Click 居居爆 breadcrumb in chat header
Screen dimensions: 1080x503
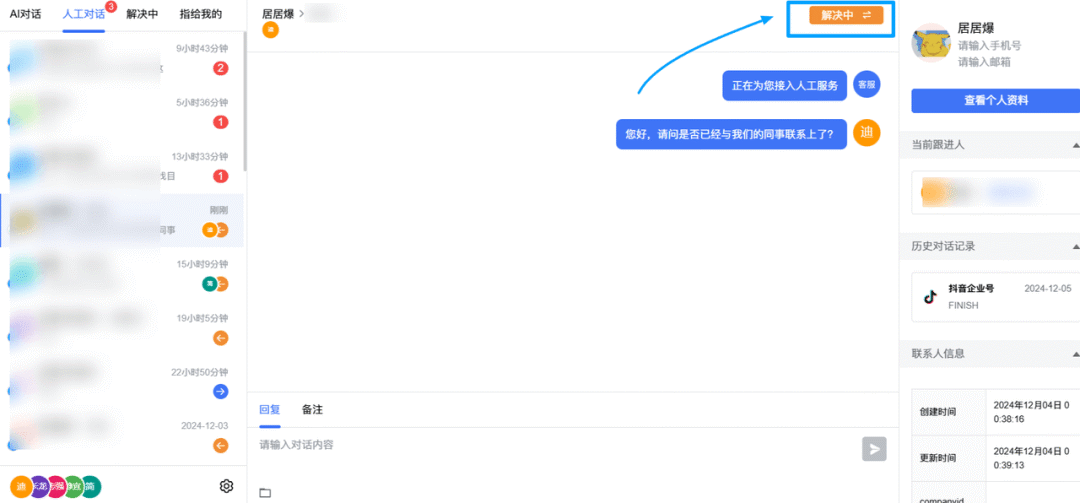[x=278, y=13]
